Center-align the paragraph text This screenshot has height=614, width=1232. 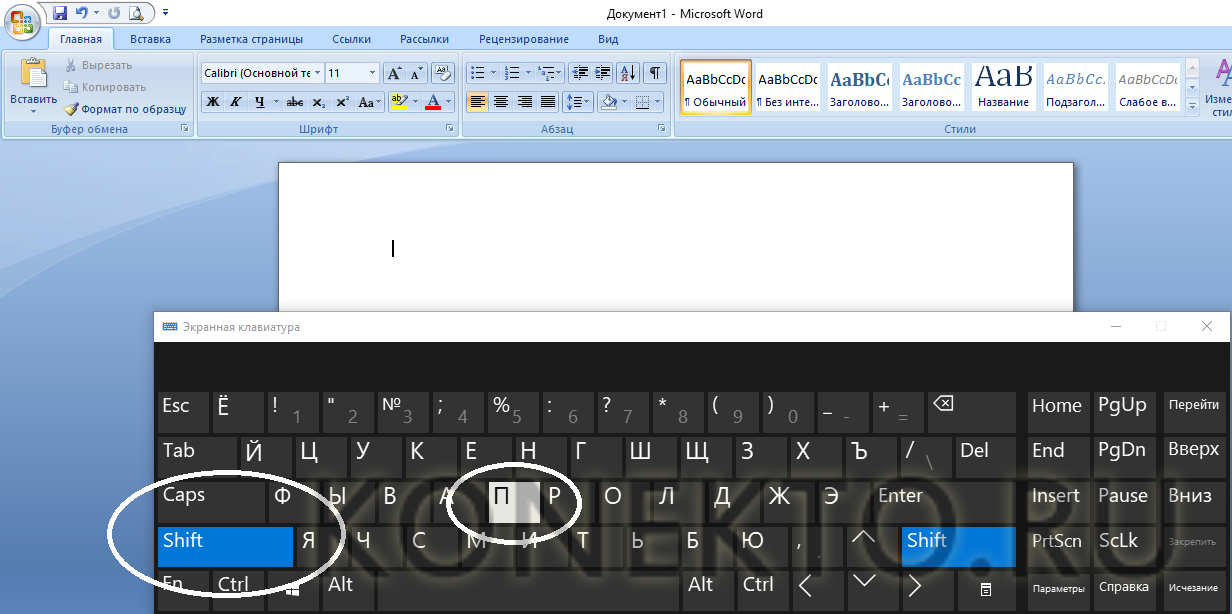click(501, 102)
